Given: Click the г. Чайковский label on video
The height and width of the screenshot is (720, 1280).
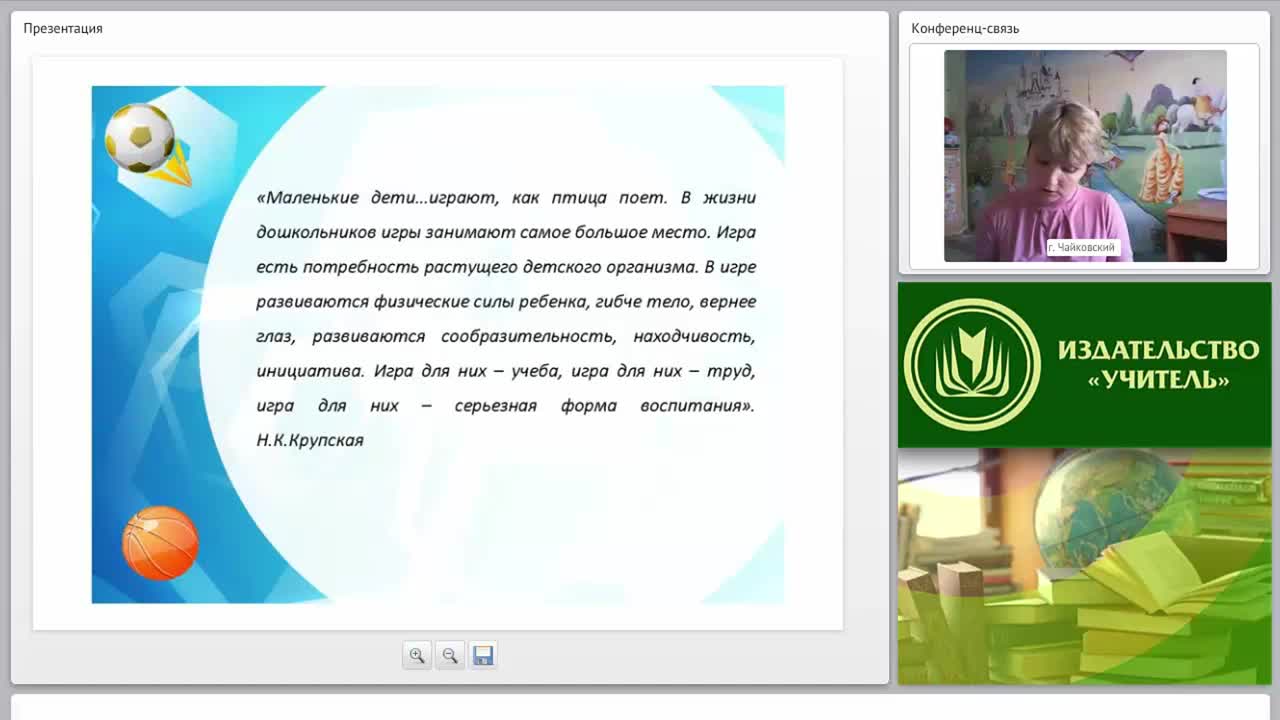Looking at the screenshot, I should (x=1081, y=247).
